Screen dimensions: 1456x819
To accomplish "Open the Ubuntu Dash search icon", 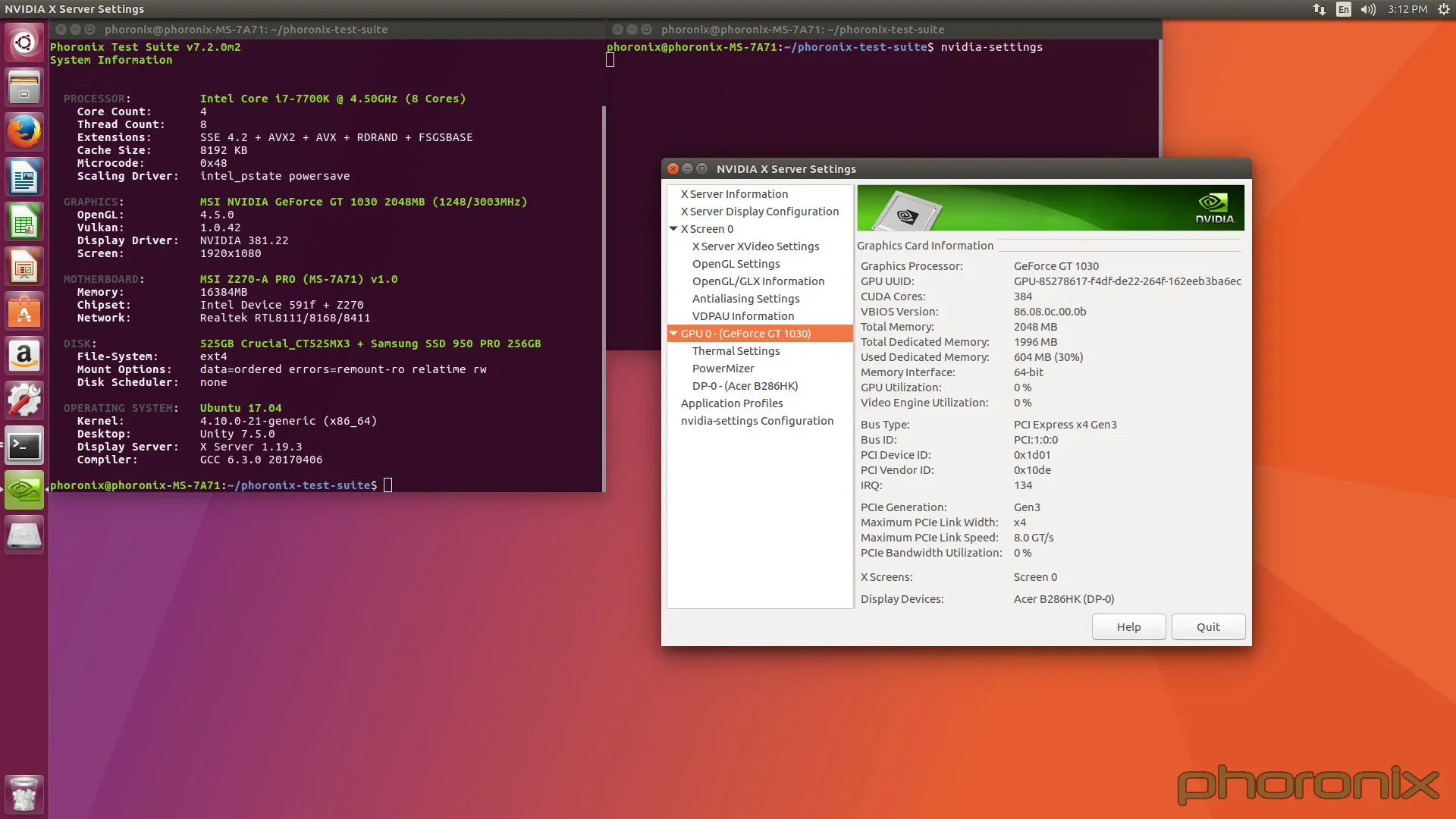I will (24, 42).
